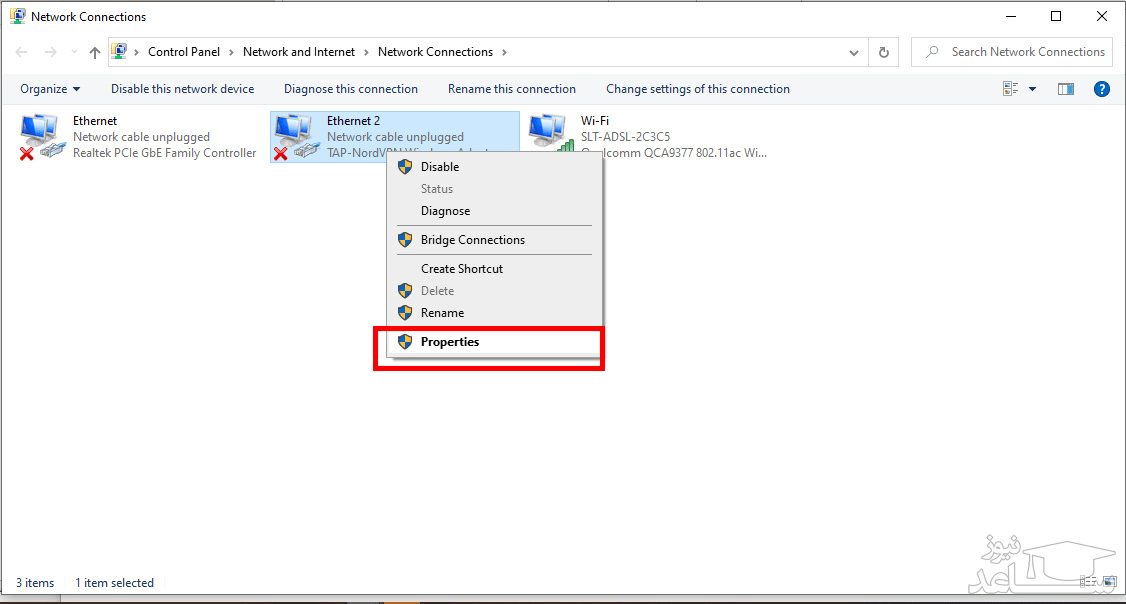Viewport: 1126px width, 604px height.
Task: Click the Help question mark icon
Action: (x=1102, y=89)
